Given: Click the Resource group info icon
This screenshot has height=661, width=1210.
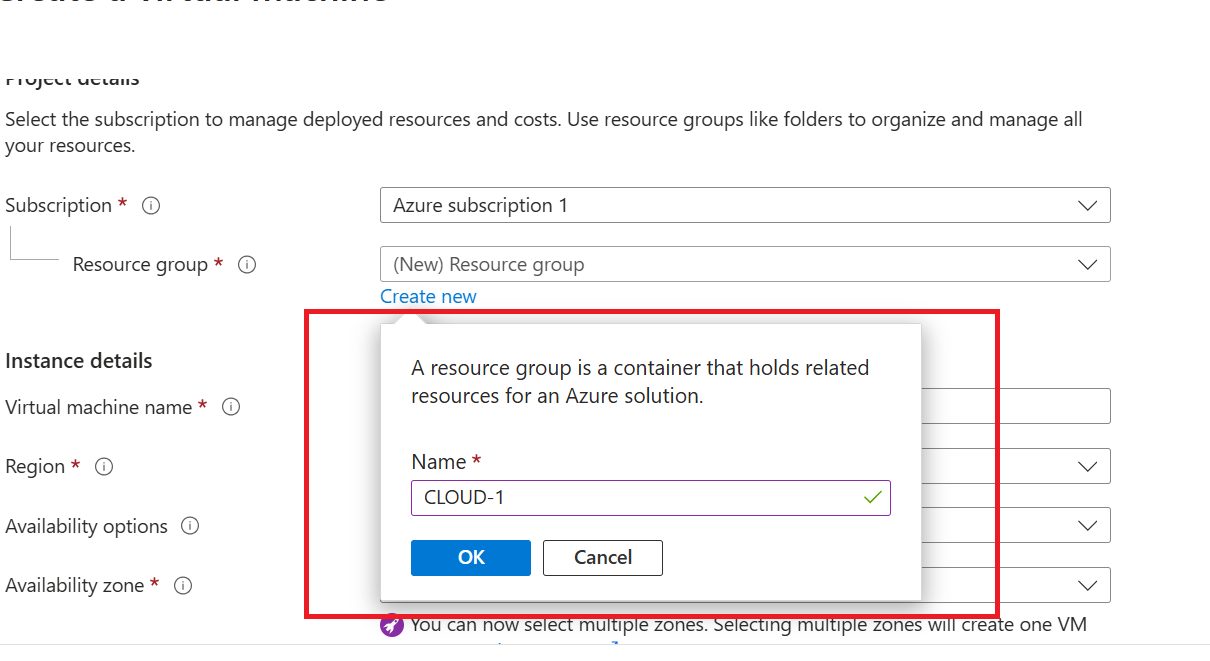Looking at the screenshot, I should pos(247,265).
